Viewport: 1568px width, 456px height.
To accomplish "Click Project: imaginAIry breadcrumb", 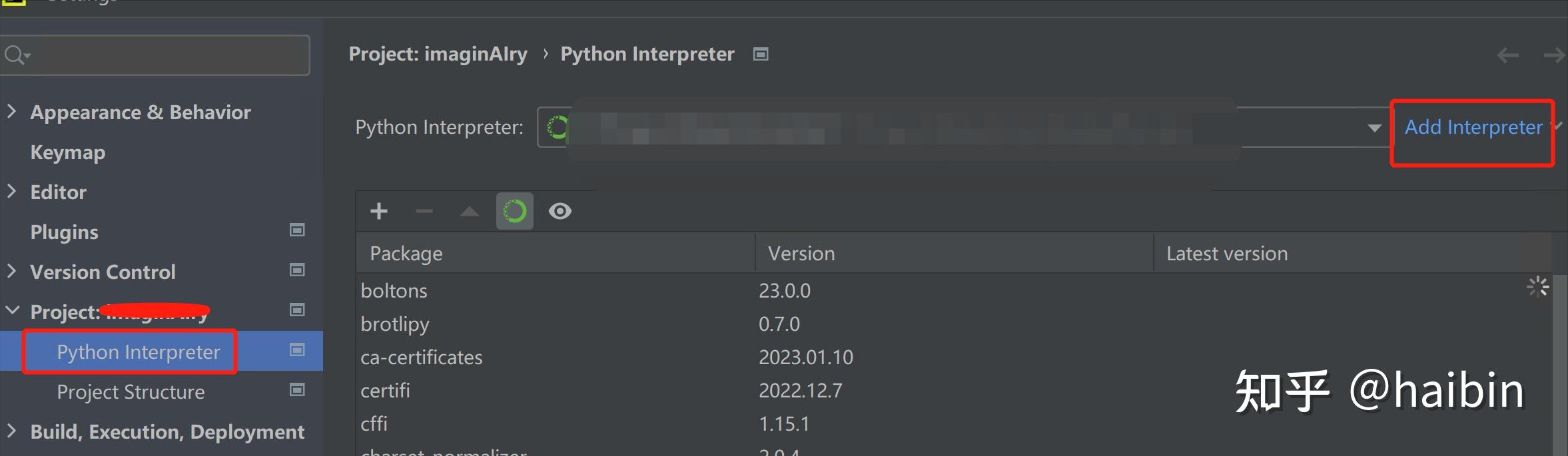I will point(438,54).
